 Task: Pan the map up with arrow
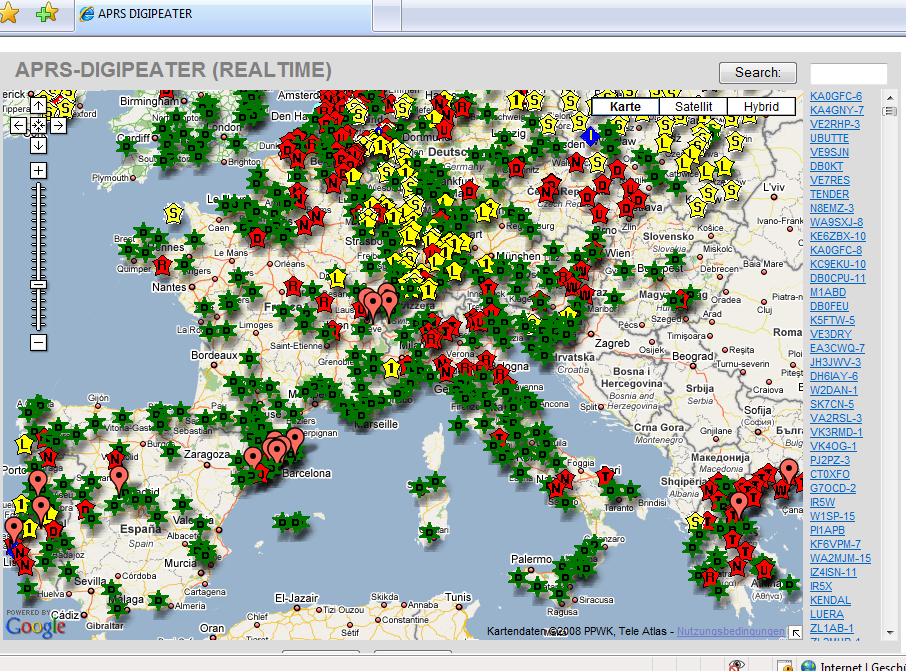pos(38,105)
